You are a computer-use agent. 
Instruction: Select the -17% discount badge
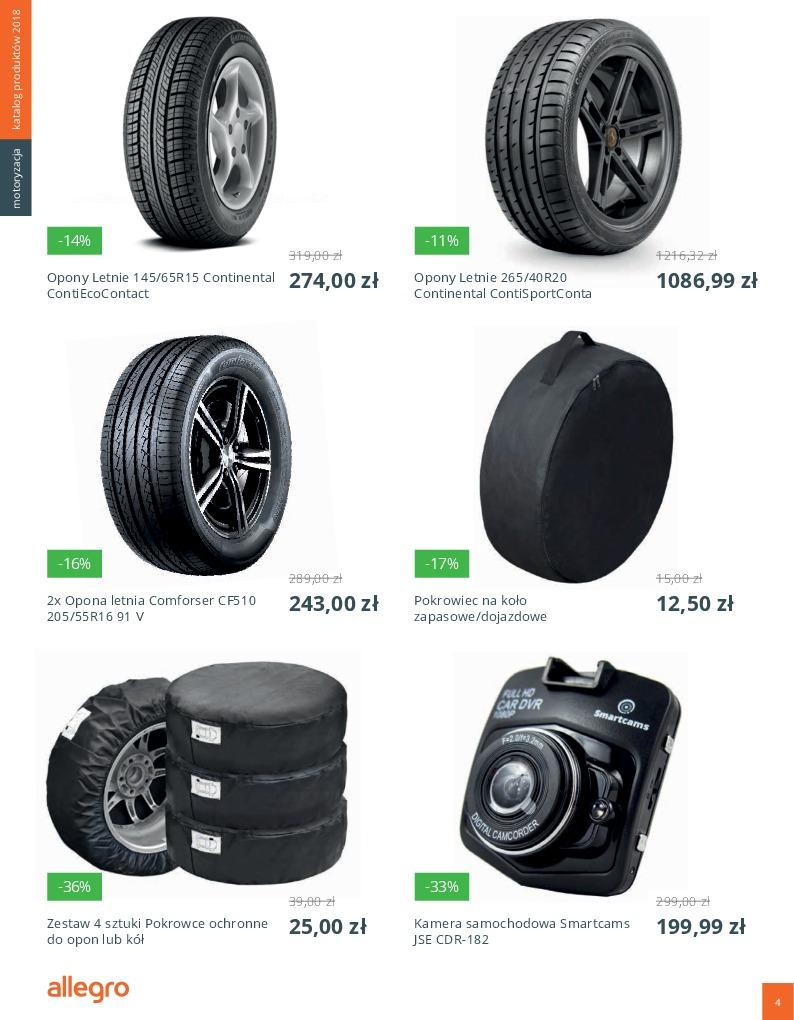[442, 563]
